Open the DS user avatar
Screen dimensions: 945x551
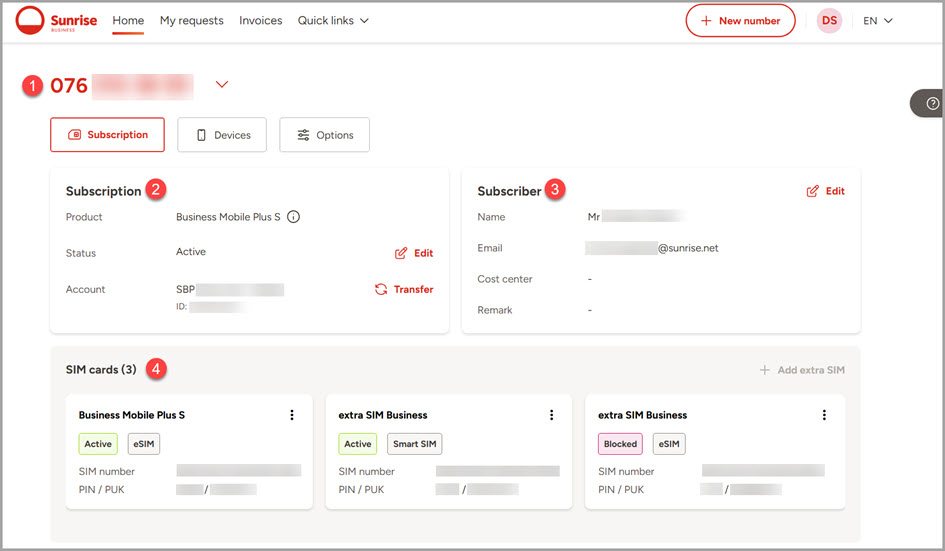829,21
